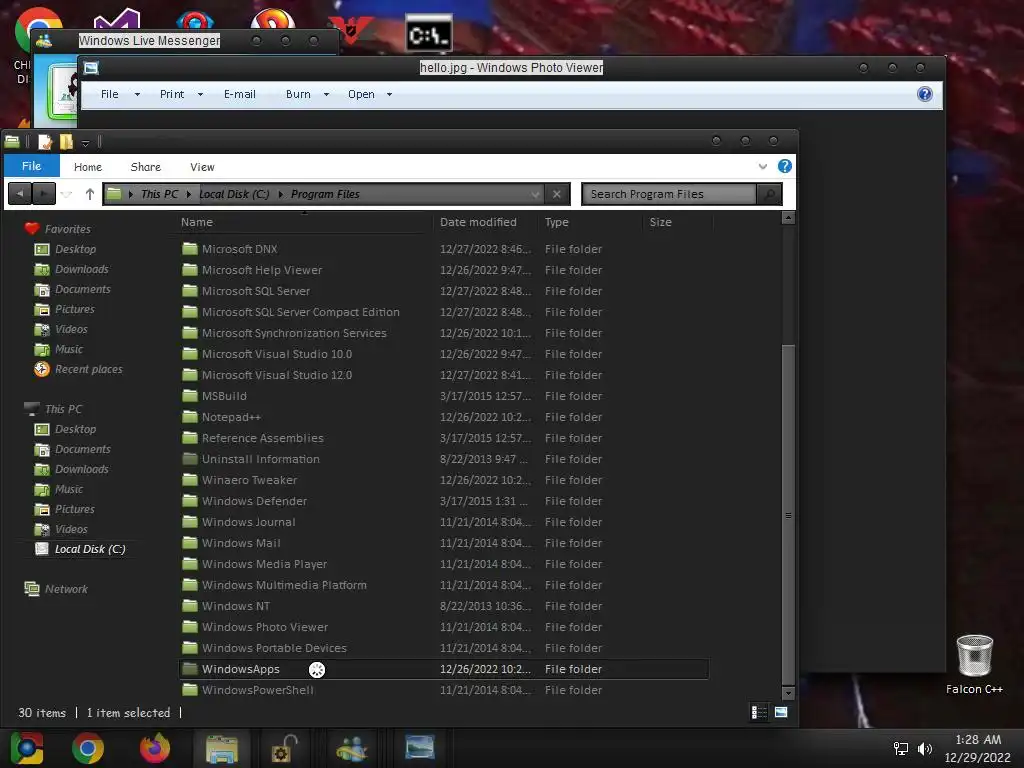Go up one folder level
Image resolution: width=1024 pixels, height=768 pixels.
pos(89,194)
